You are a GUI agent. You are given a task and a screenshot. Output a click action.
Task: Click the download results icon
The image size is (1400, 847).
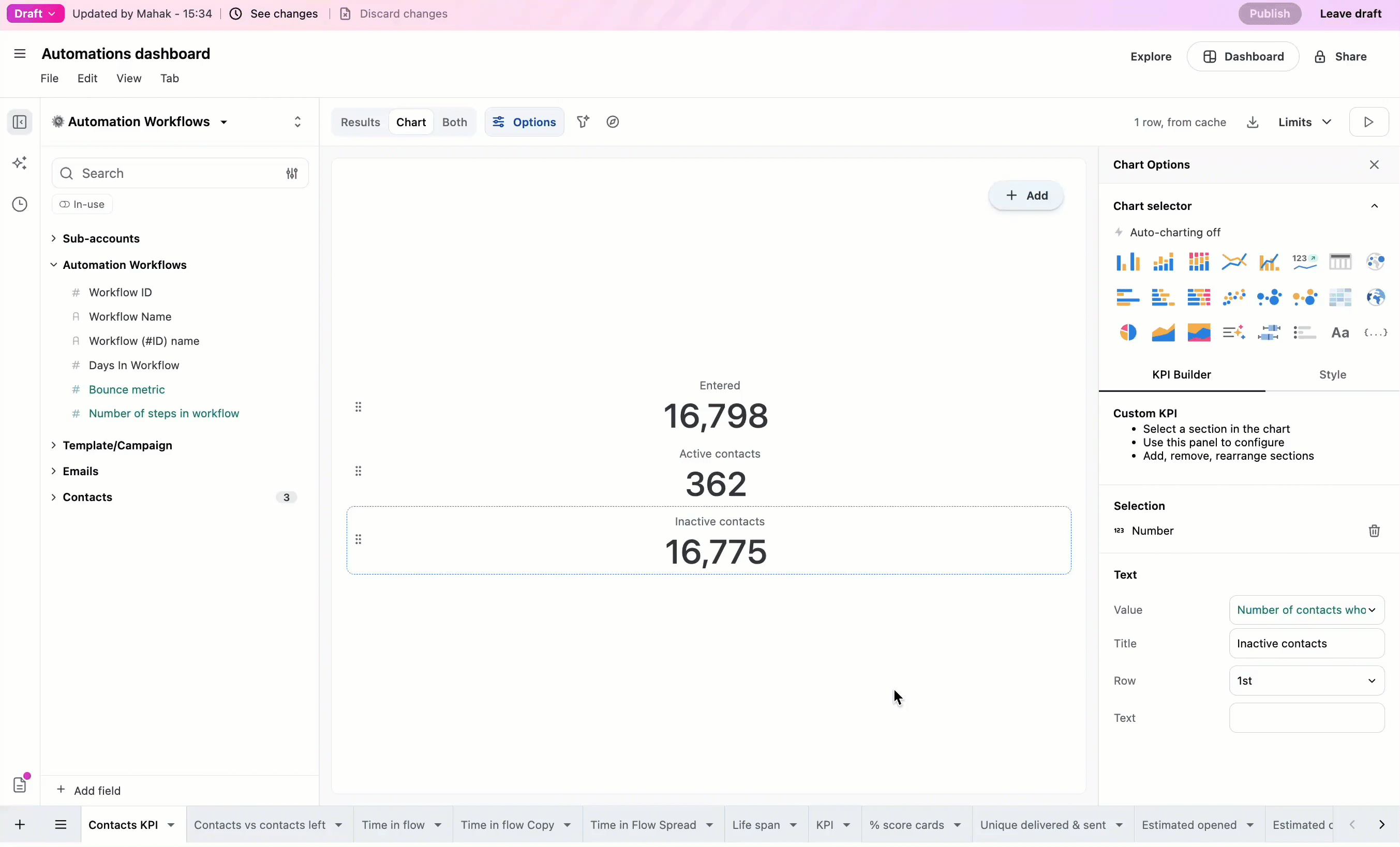(x=1252, y=122)
